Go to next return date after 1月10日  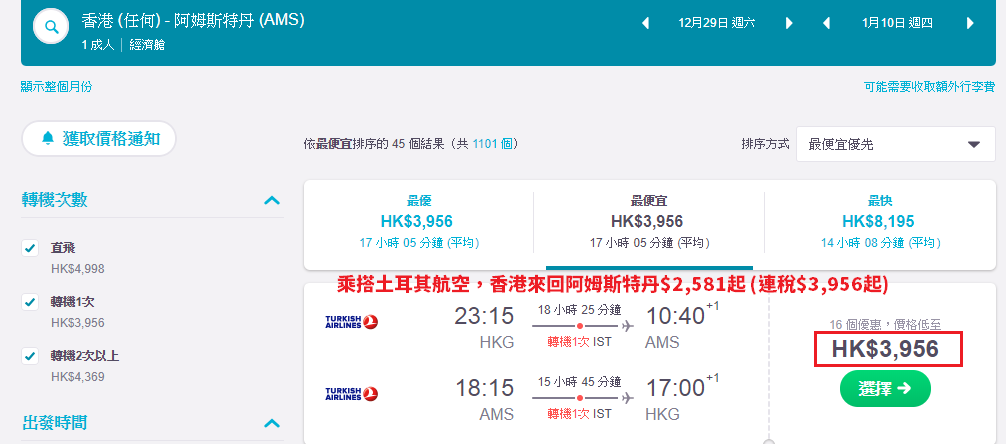970,24
